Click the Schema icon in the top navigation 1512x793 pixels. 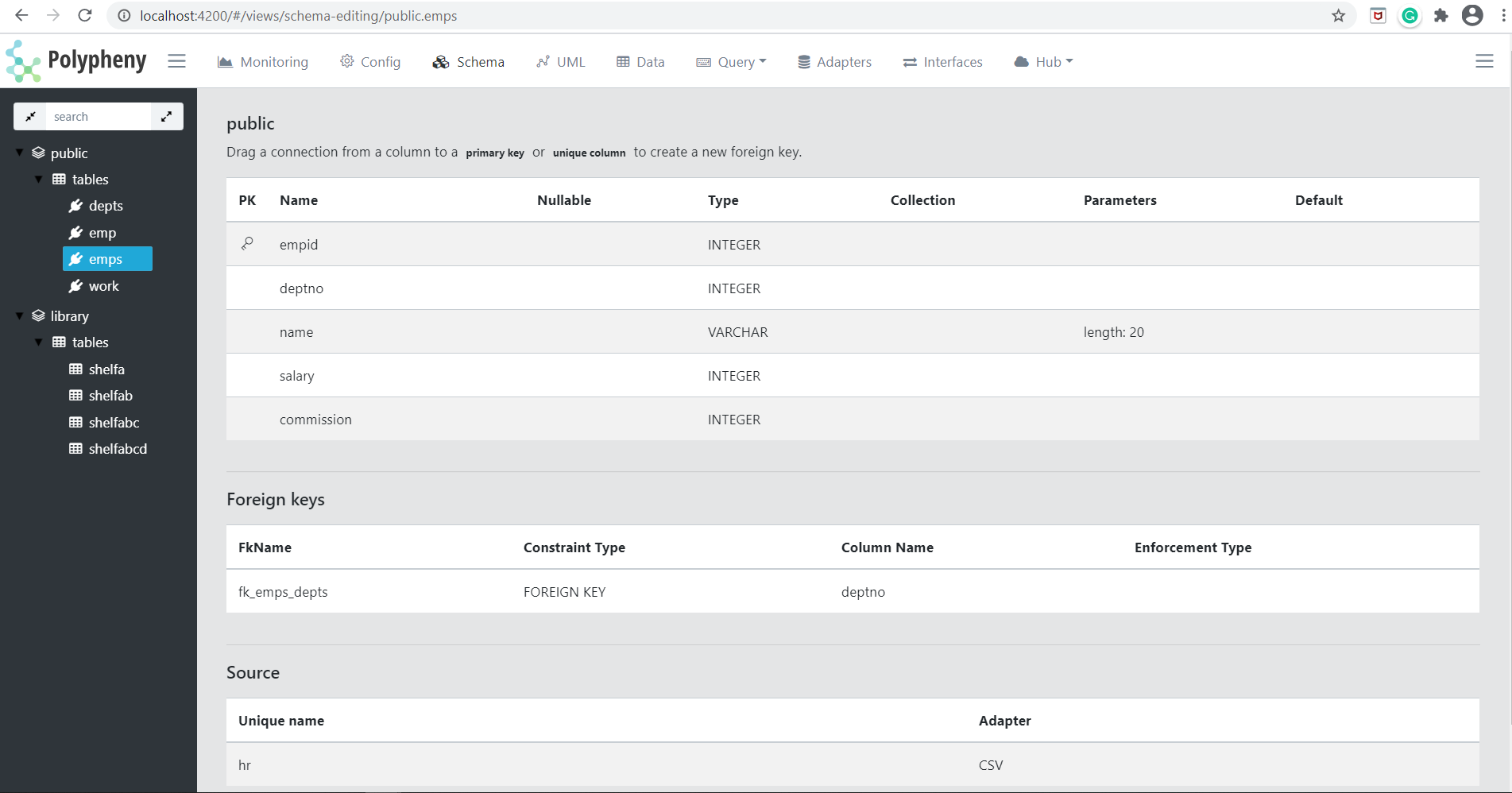(x=441, y=61)
